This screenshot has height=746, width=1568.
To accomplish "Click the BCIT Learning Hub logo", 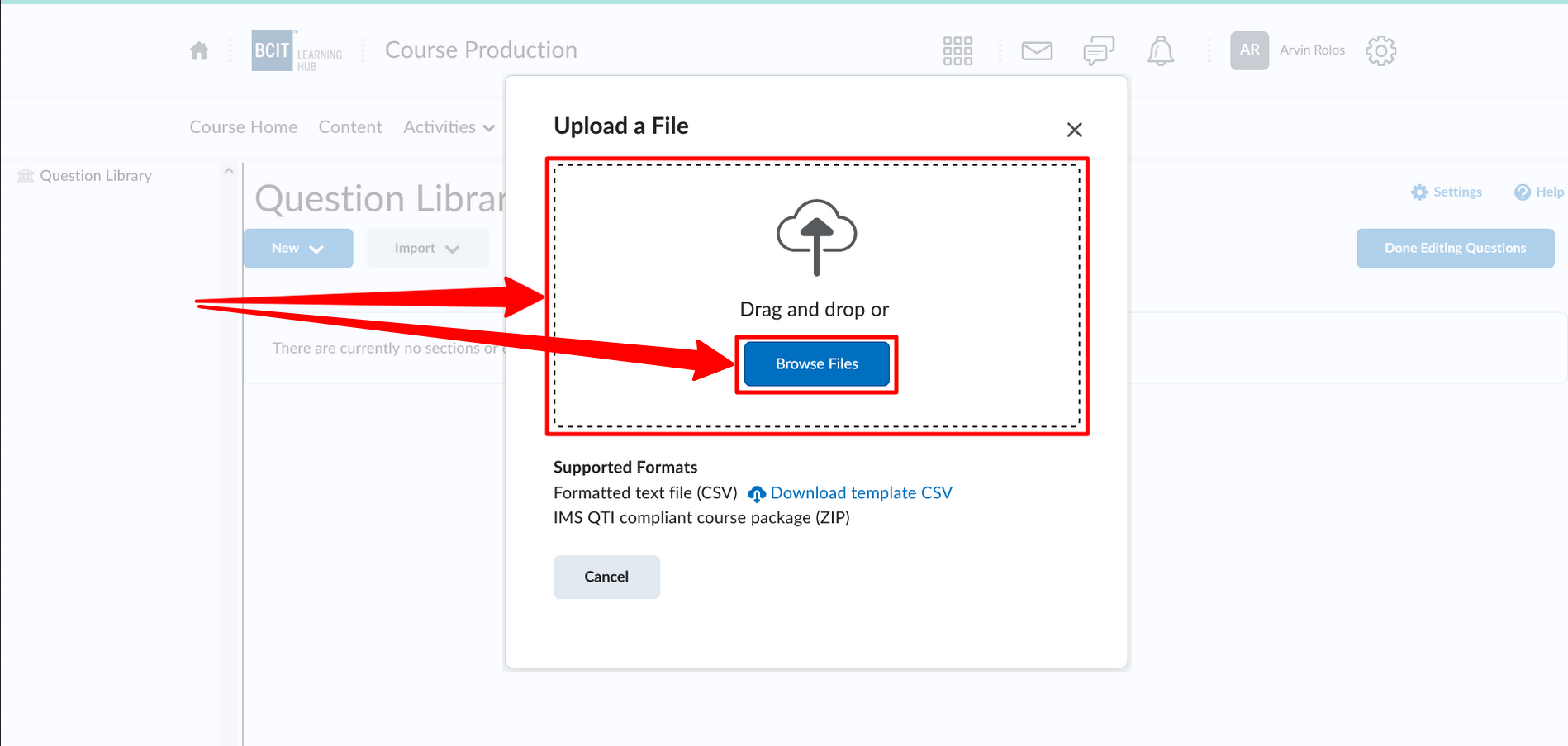I will 297,51.
